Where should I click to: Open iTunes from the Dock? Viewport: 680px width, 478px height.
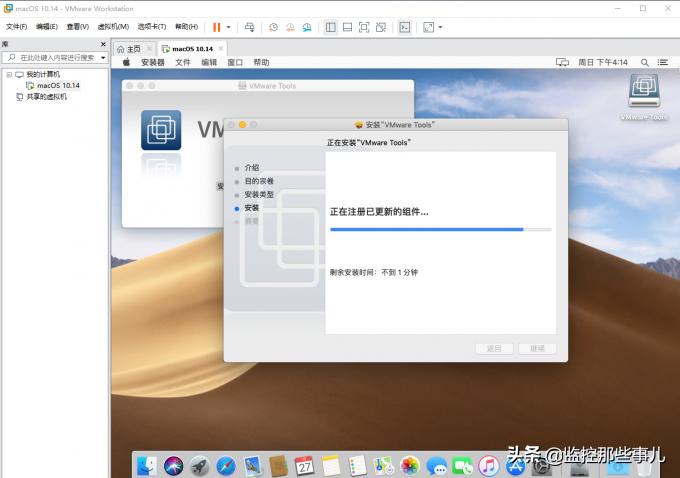[489, 467]
